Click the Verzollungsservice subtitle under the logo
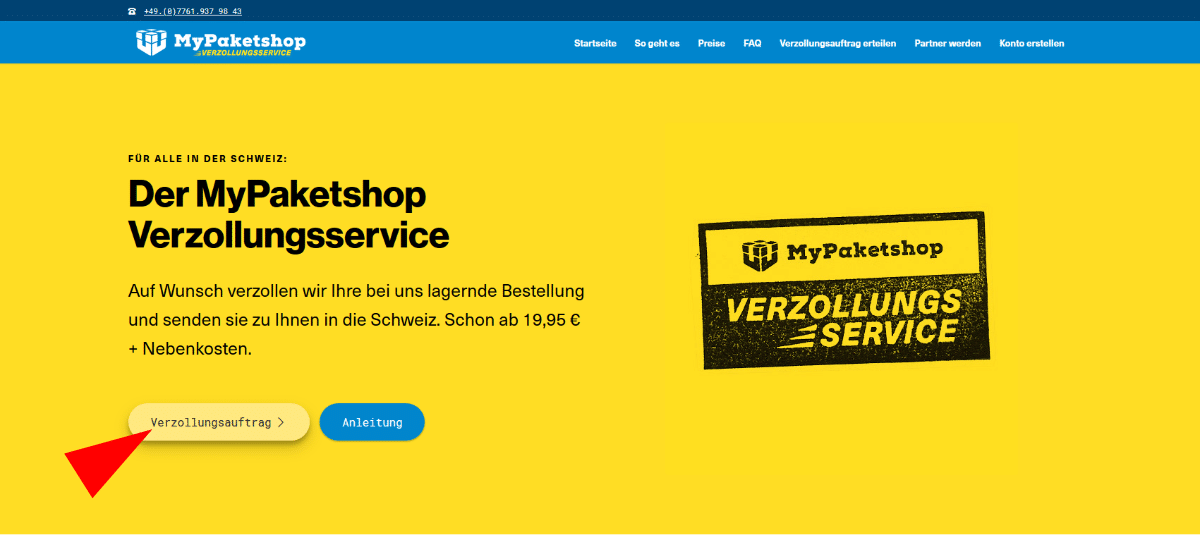This screenshot has height=540, width=1200. click(244, 53)
